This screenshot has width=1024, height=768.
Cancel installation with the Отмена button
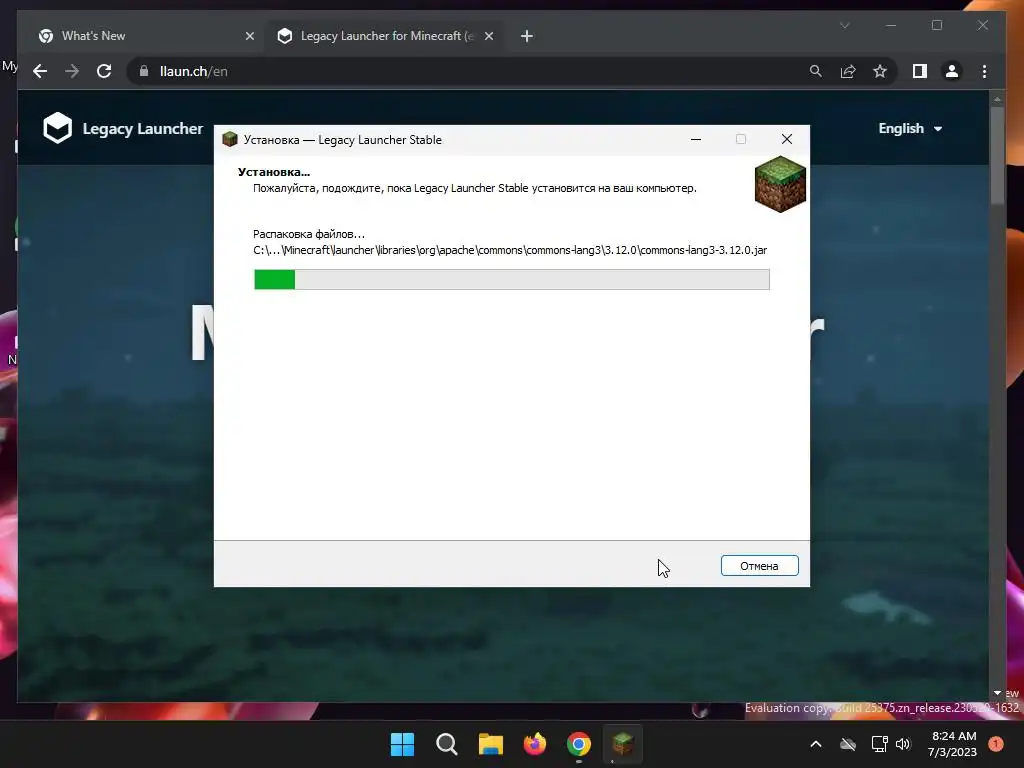coord(759,566)
